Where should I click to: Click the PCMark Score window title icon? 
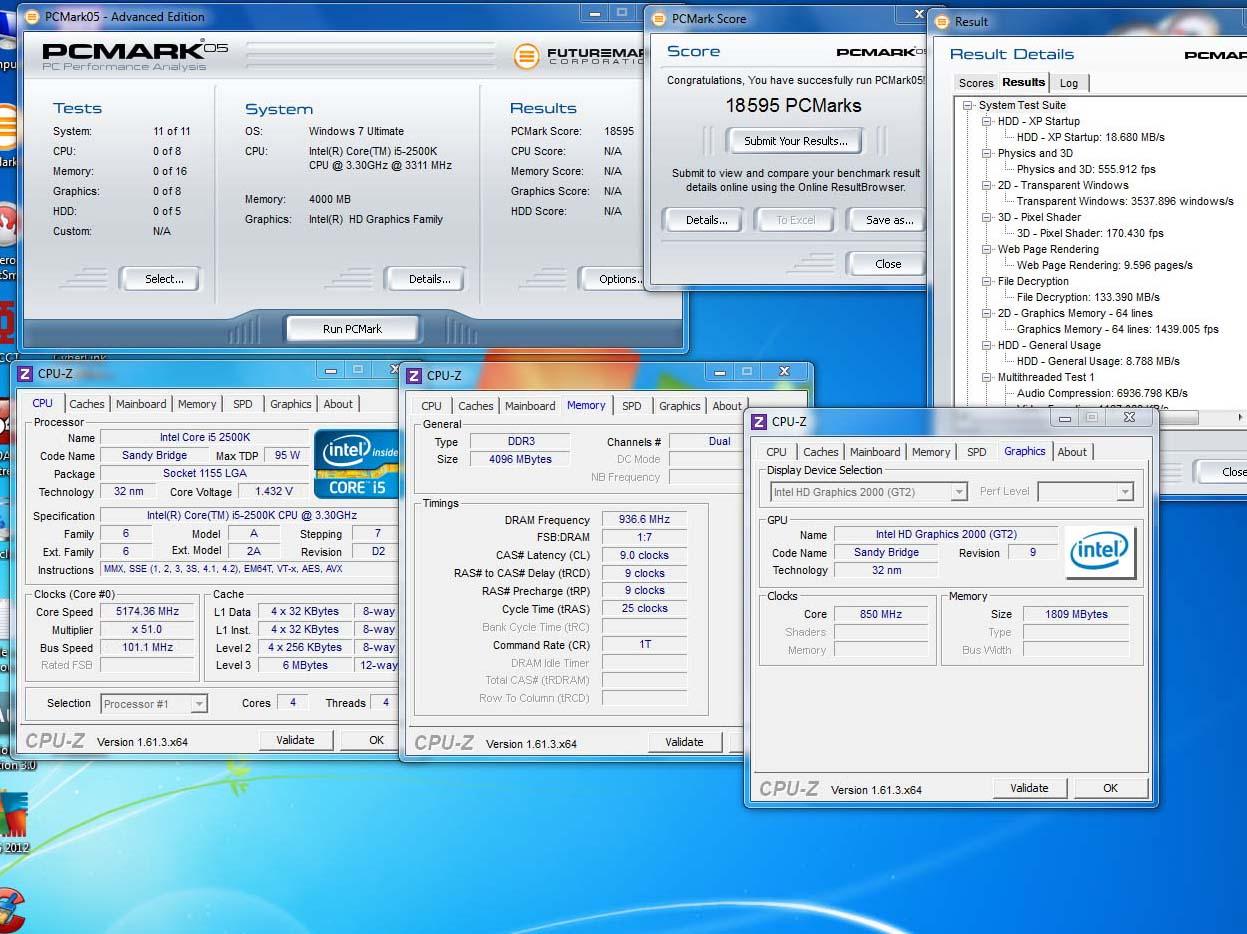pyautogui.click(x=659, y=18)
